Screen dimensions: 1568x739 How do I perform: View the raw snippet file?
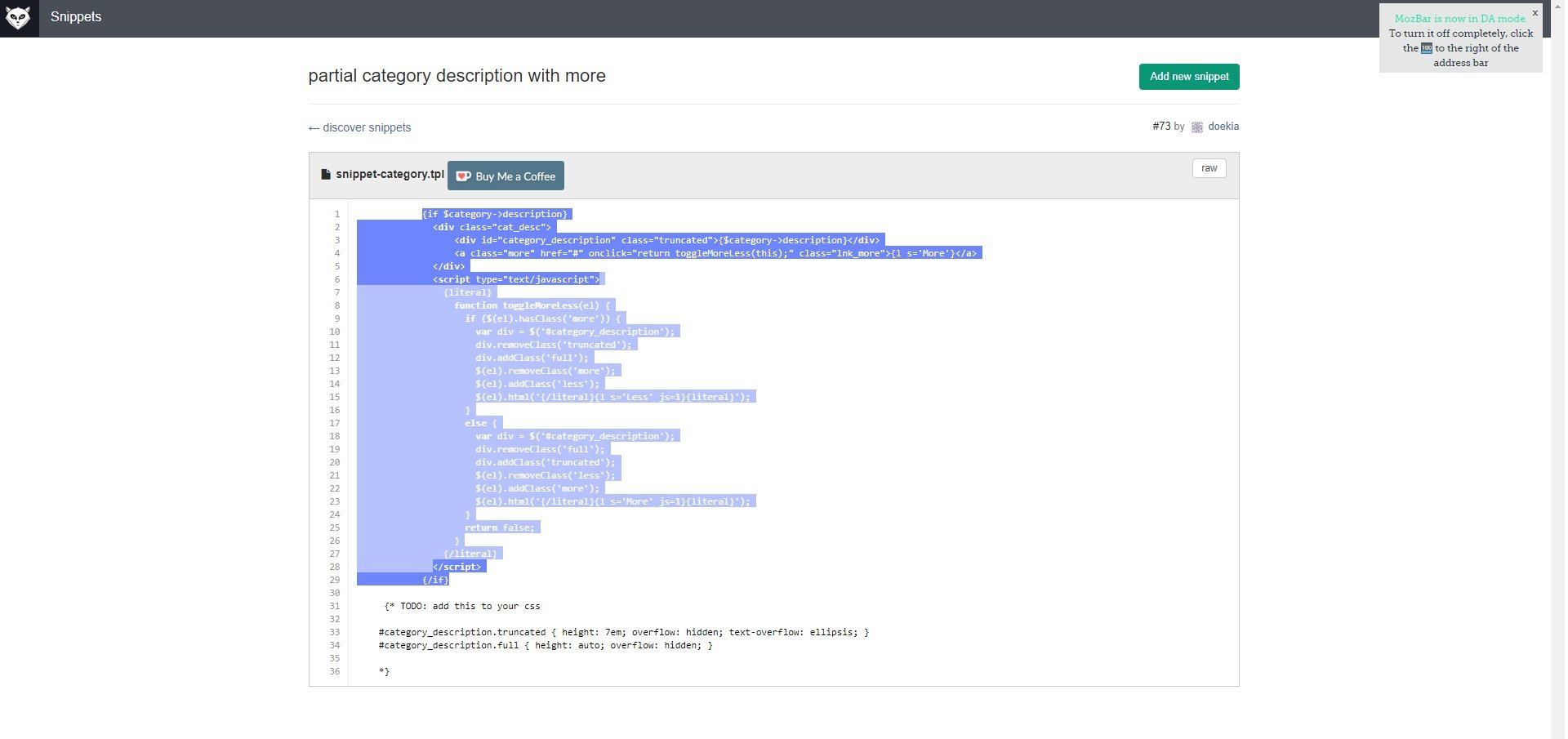(1209, 168)
